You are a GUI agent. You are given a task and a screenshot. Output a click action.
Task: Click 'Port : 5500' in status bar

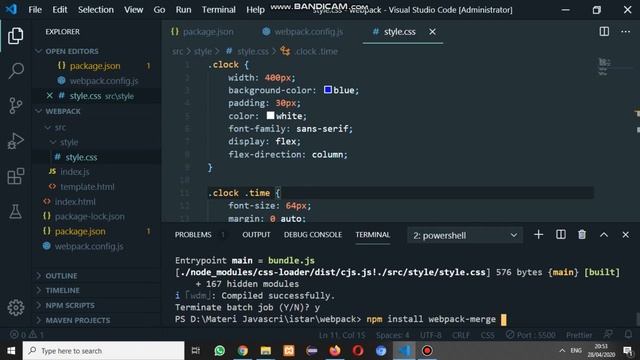(531, 335)
